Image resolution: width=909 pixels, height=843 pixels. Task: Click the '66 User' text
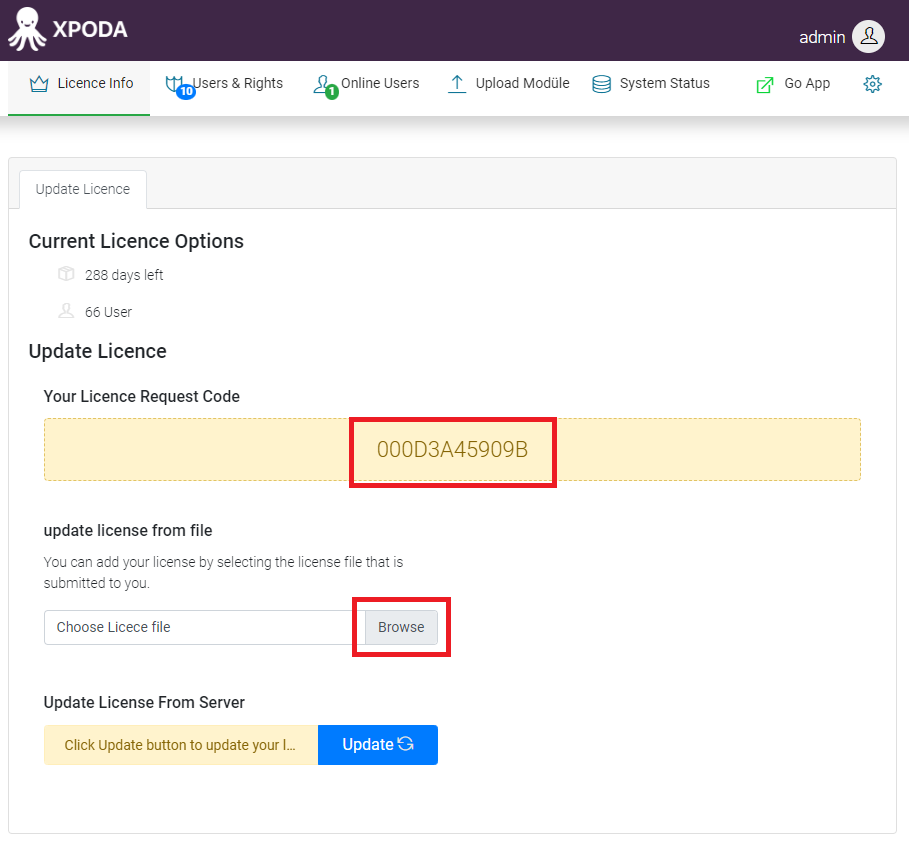pos(108,312)
